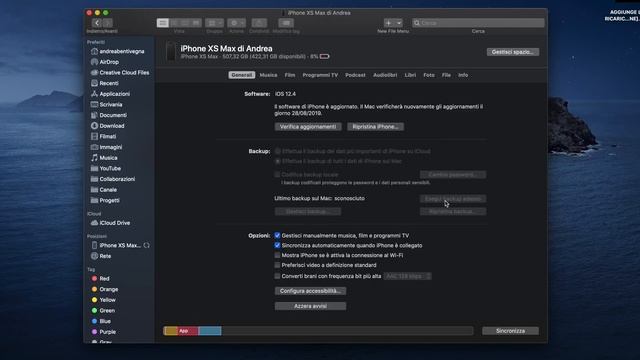Click Configura accessibilità button

click(310, 291)
